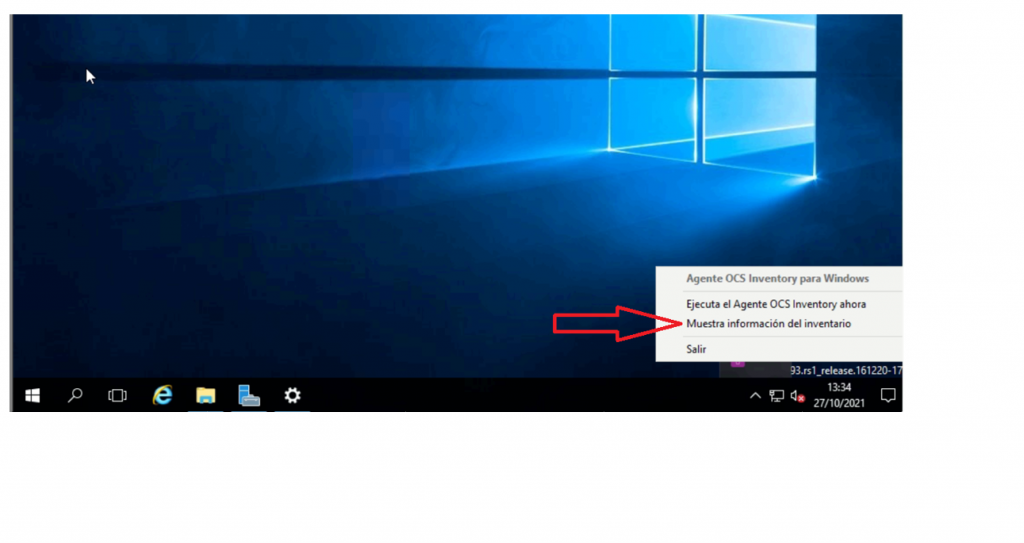Viewport: 1024px width, 543px height.
Task: Launch Internet Explorer from the taskbar
Action: (162, 395)
